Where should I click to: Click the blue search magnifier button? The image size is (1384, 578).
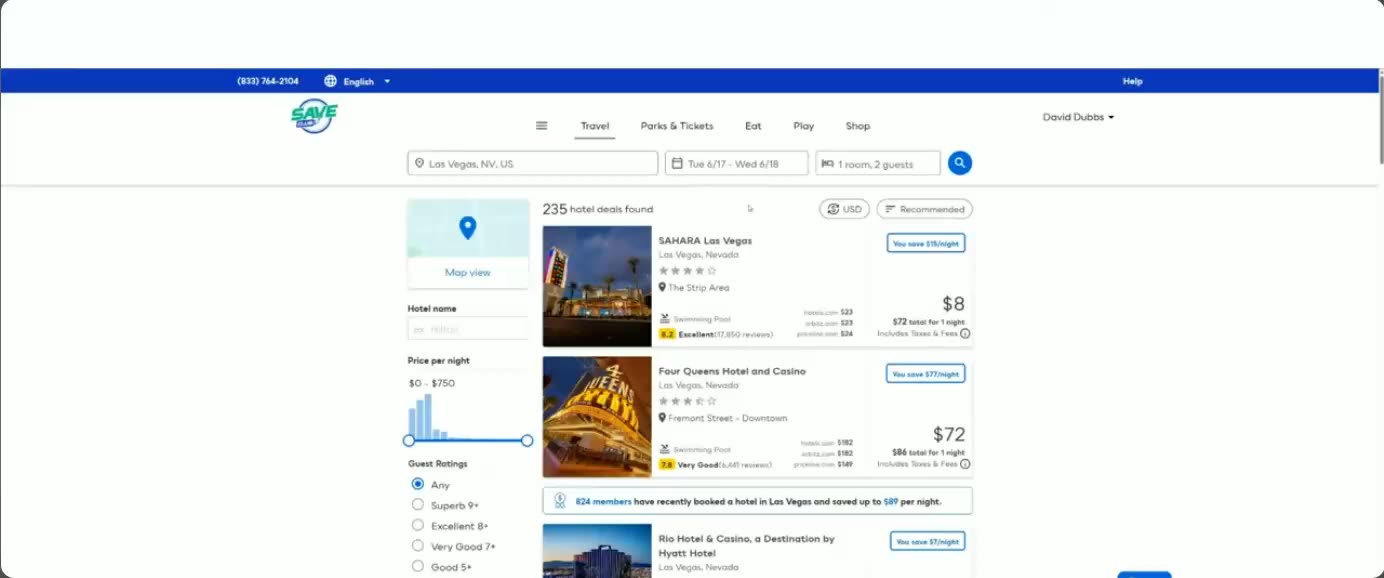[x=960, y=163]
